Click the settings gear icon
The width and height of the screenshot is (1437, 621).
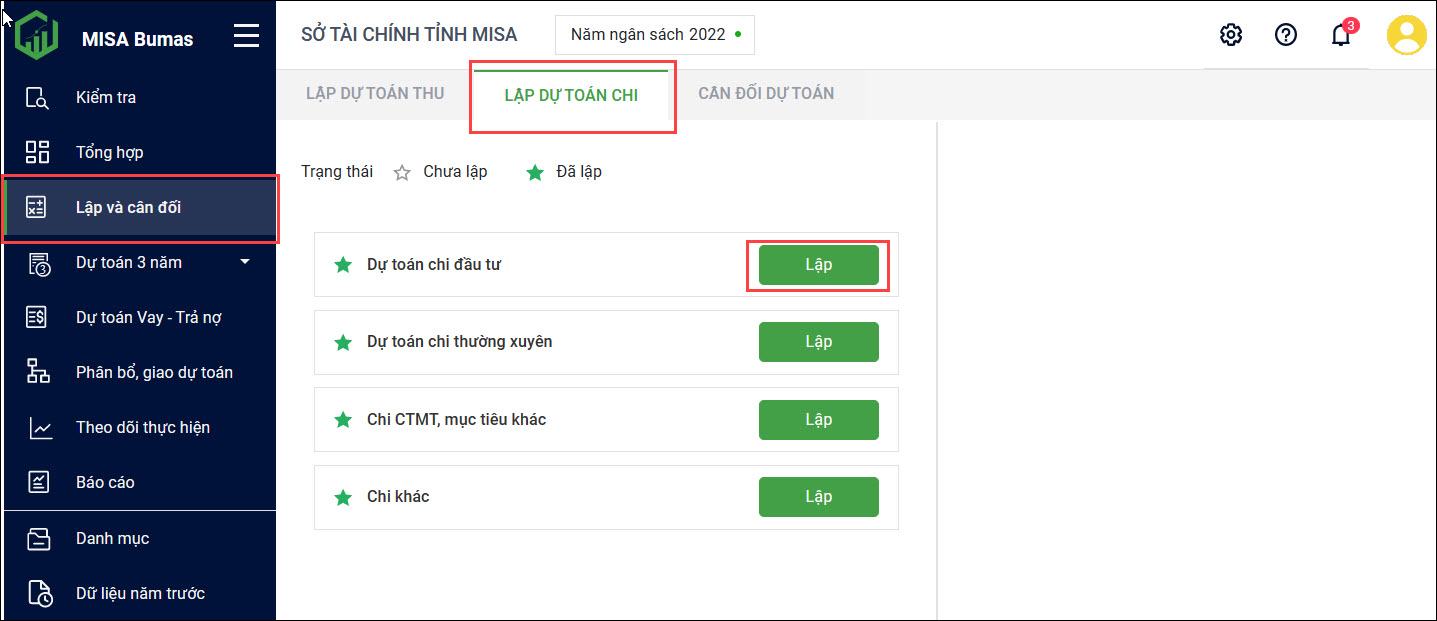pyautogui.click(x=1231, y=35)
